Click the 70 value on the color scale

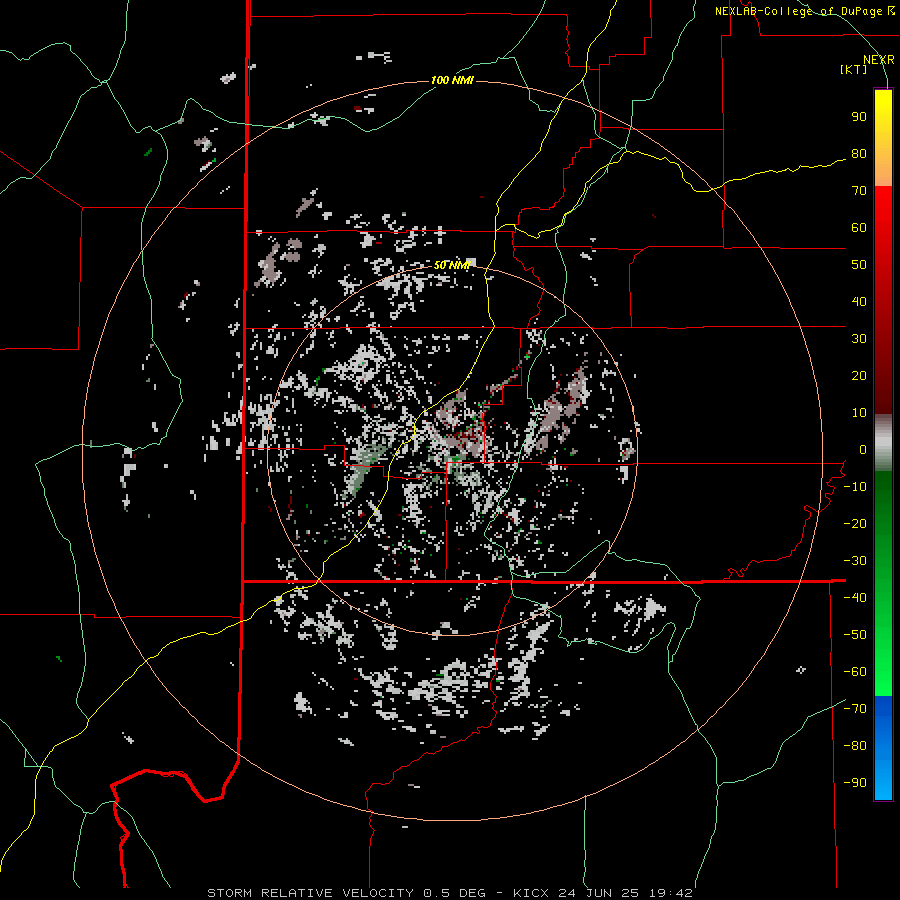(x=859, y=191)
